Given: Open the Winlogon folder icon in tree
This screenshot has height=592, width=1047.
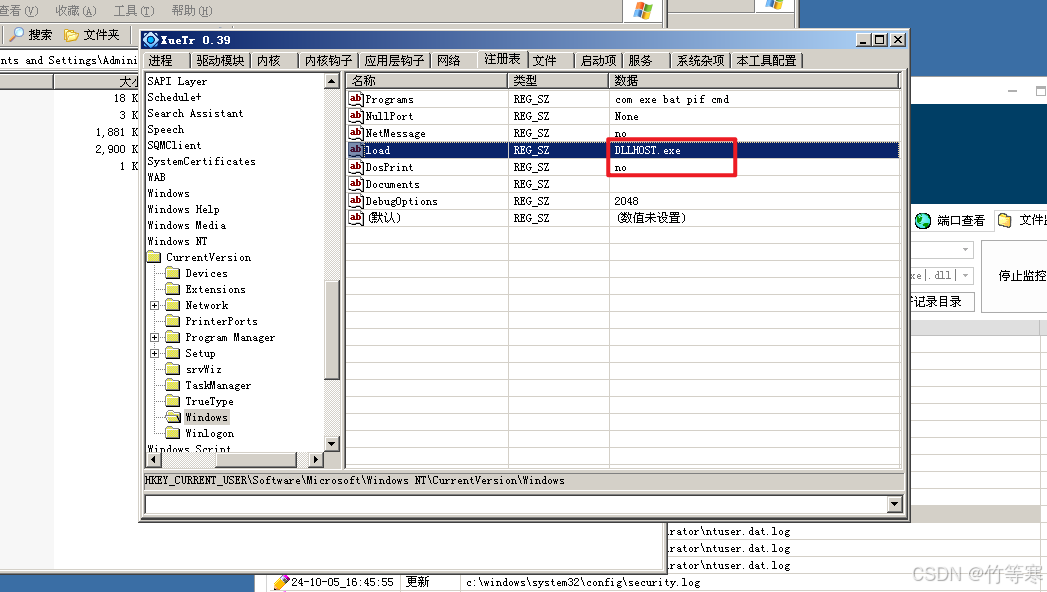Looking at the screenshot, I should pos(173,433).
